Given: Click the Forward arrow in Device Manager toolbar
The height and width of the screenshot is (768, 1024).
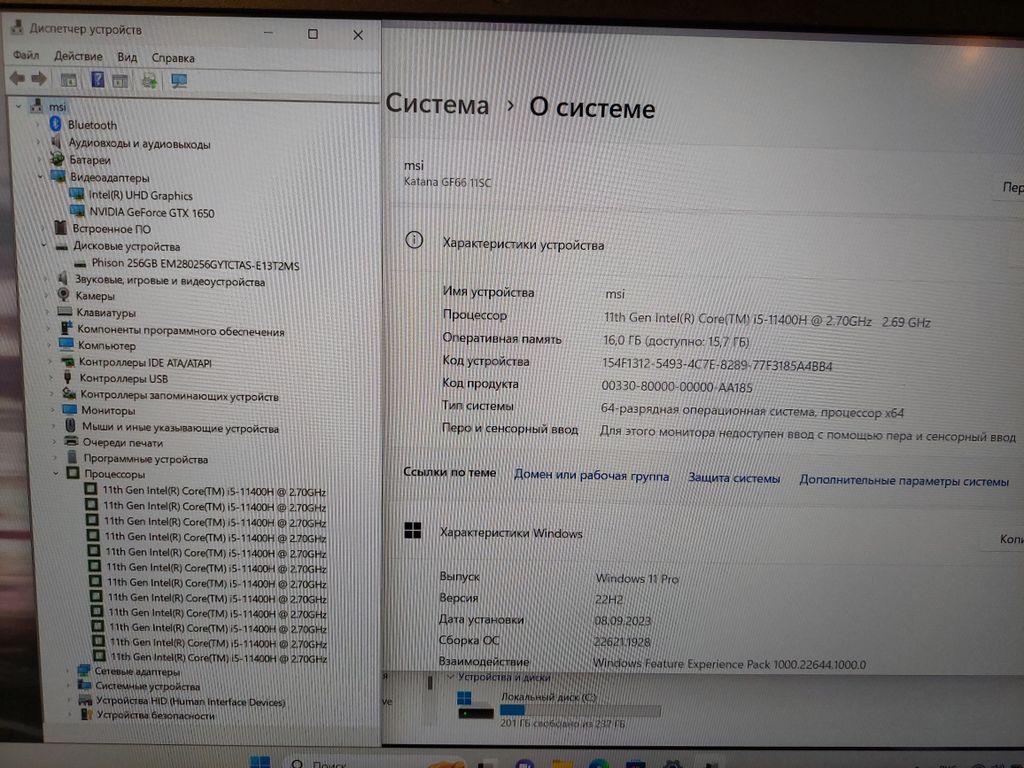Looking at the screenshot, I should (x=39, y=79).
